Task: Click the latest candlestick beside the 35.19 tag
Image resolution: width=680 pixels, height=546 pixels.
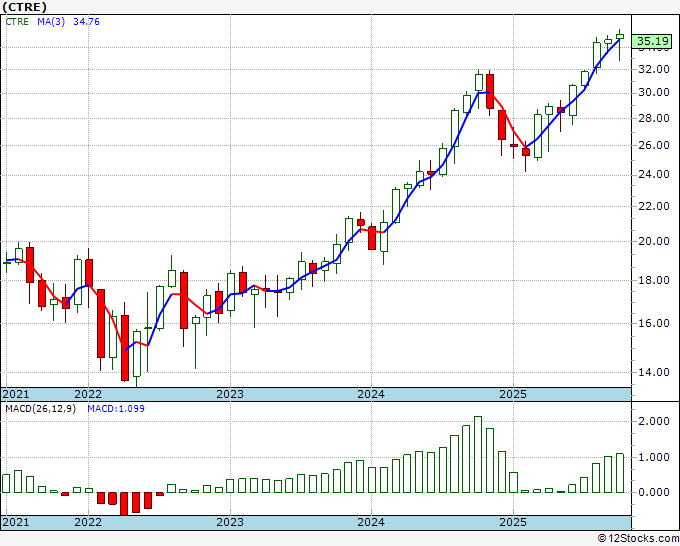Action: click(620, 45)
